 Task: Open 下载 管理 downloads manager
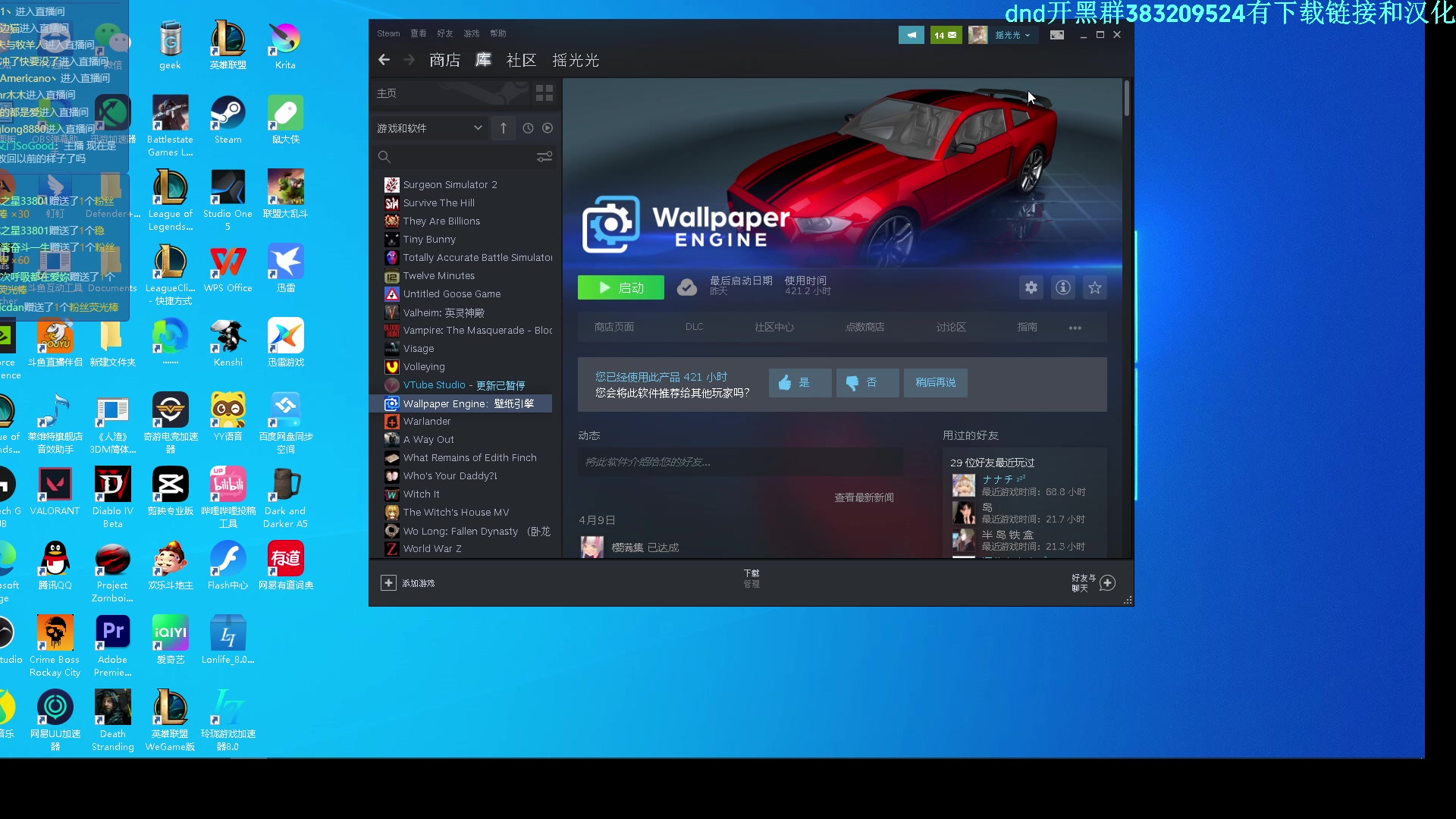point(752,579)
